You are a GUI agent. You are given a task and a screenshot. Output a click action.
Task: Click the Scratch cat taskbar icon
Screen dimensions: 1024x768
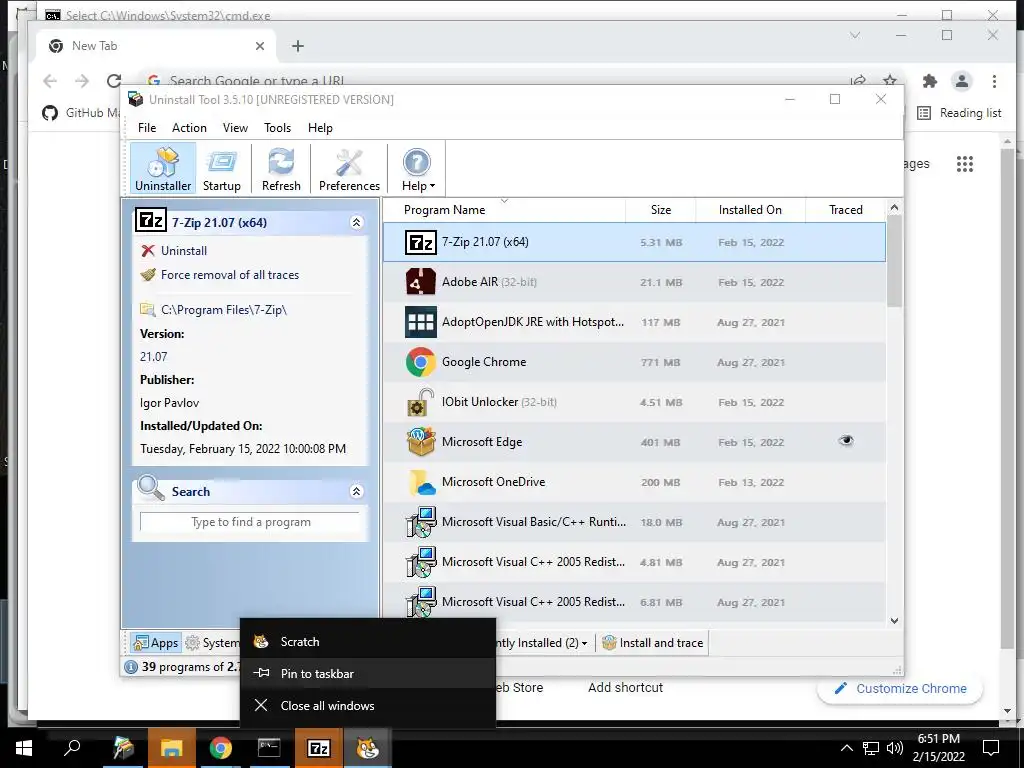pyautogui.click(x=367, y=748)
